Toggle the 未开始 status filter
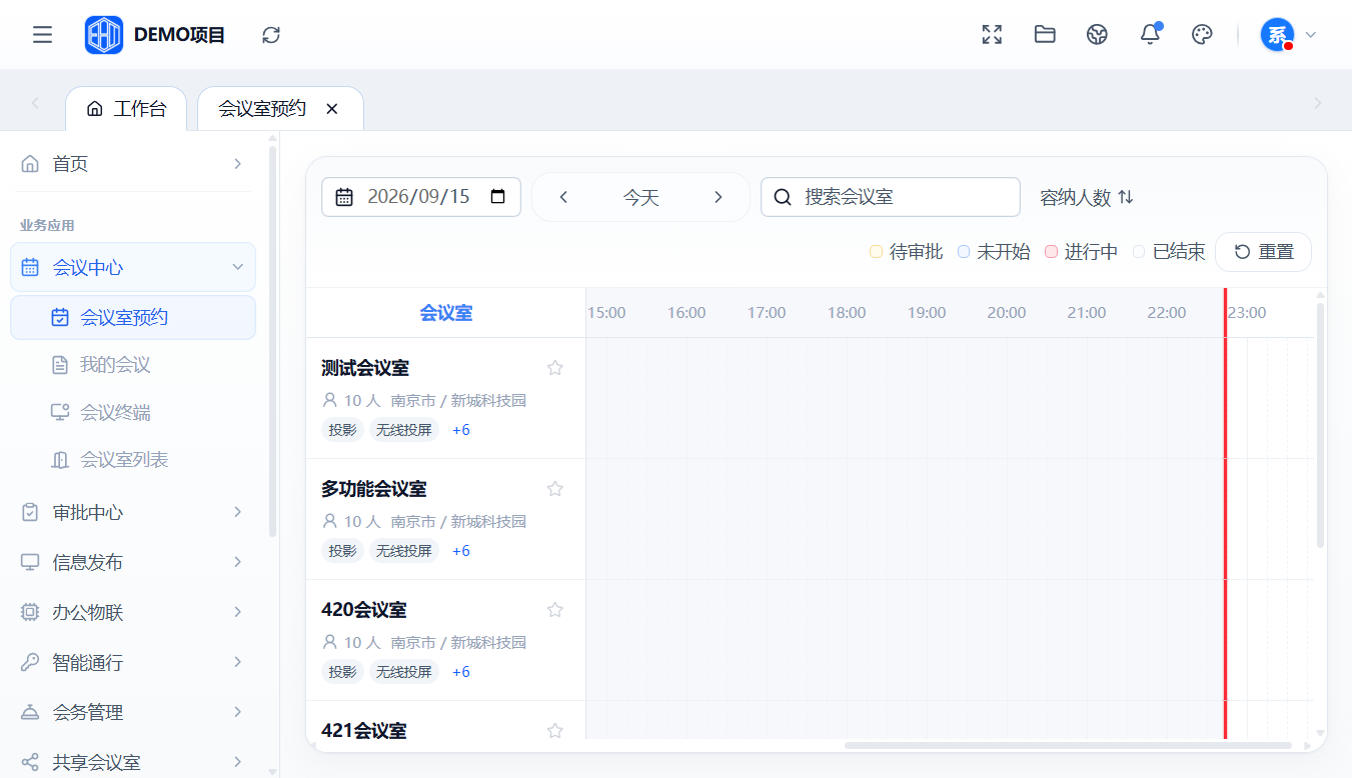 [994, 252]
